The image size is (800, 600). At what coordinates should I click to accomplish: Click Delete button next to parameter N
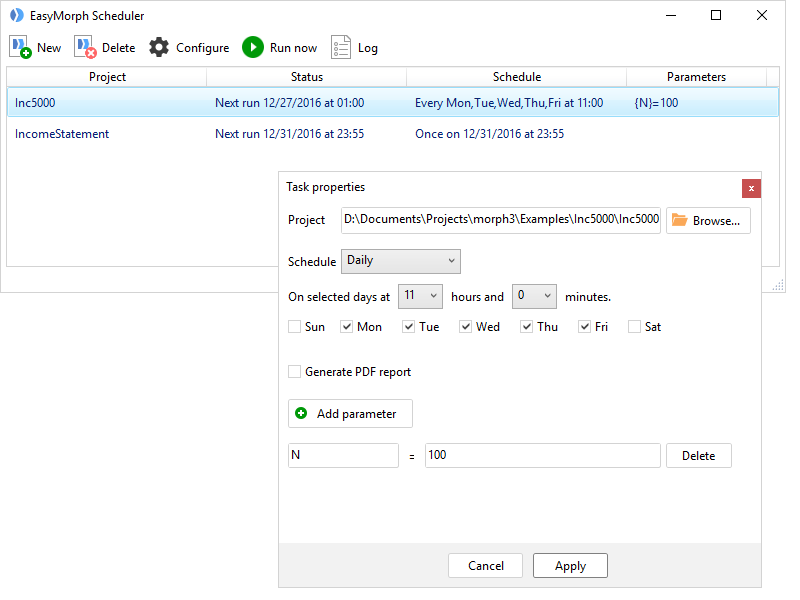[x=698, y=455]
